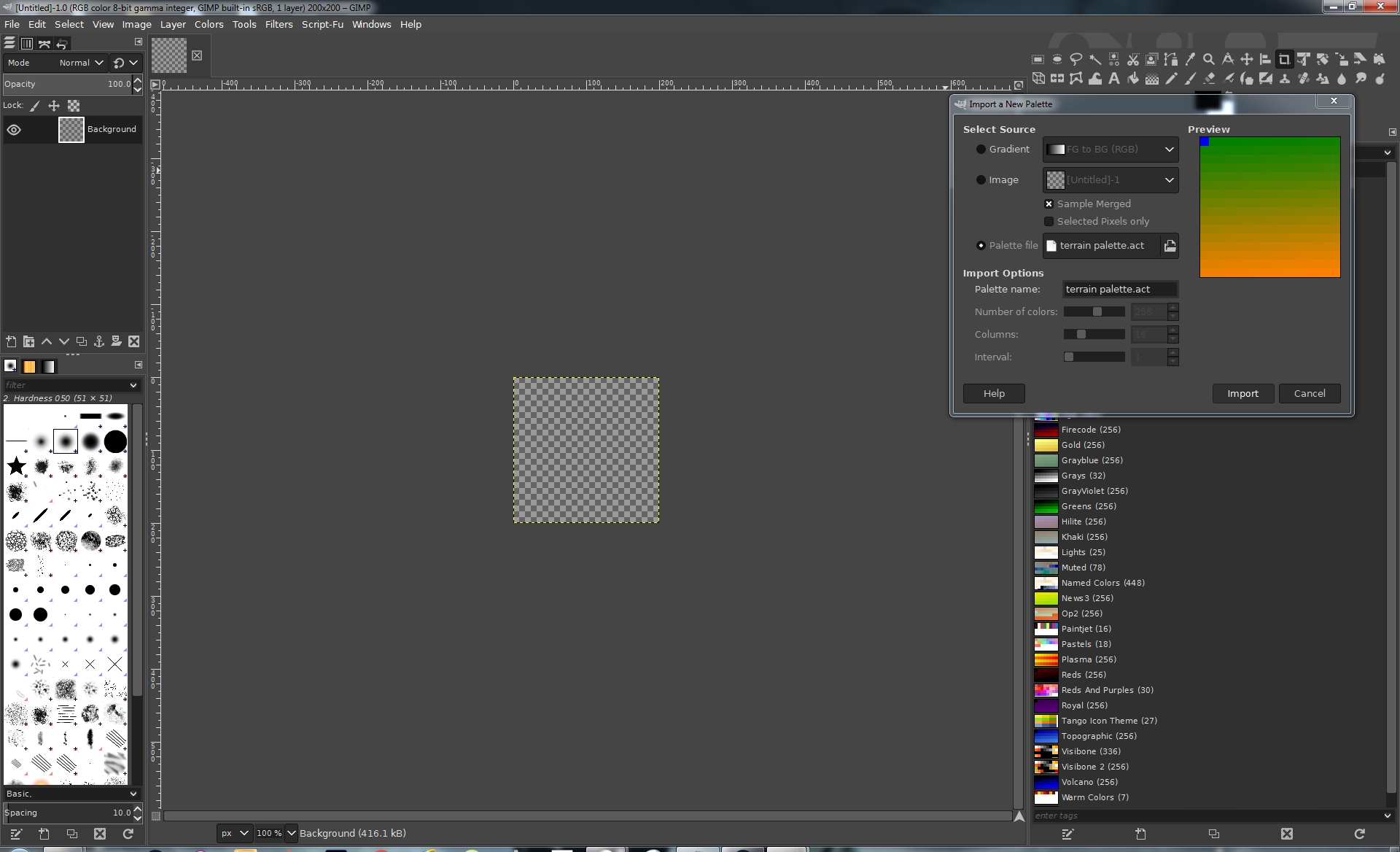The image size is (1400, 852).
Task: Hide the Background layer with eye icon
Action: click(x=14, y=130)
